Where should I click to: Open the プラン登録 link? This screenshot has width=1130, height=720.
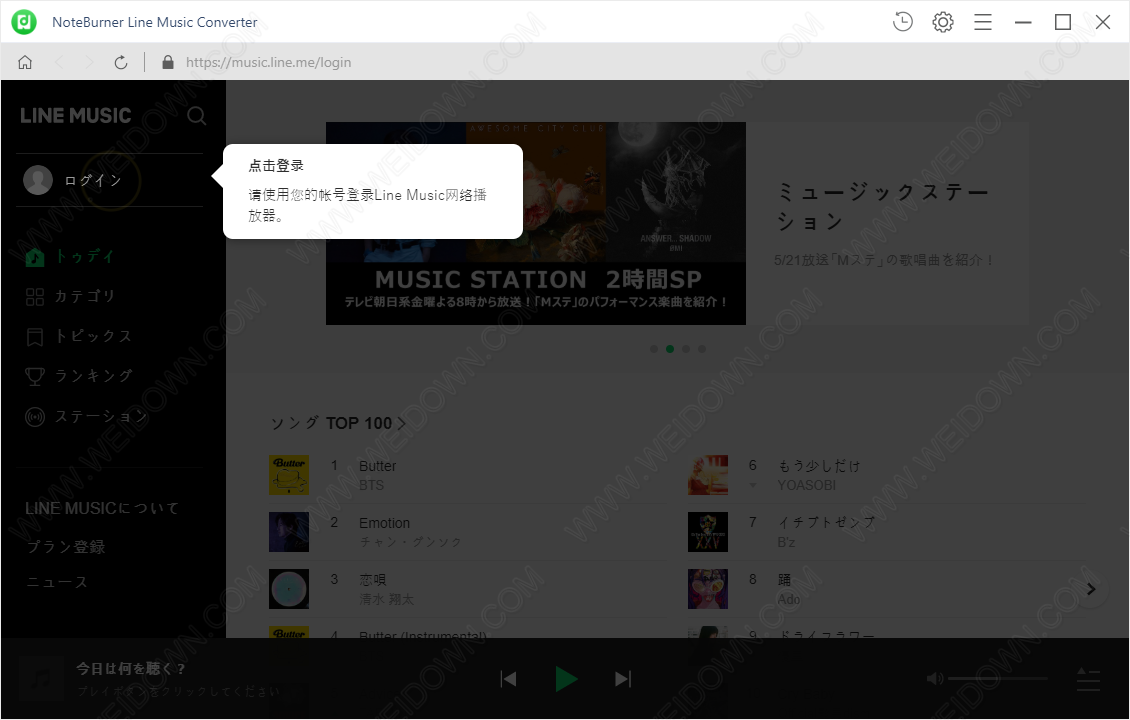click(x=66, y=547)
